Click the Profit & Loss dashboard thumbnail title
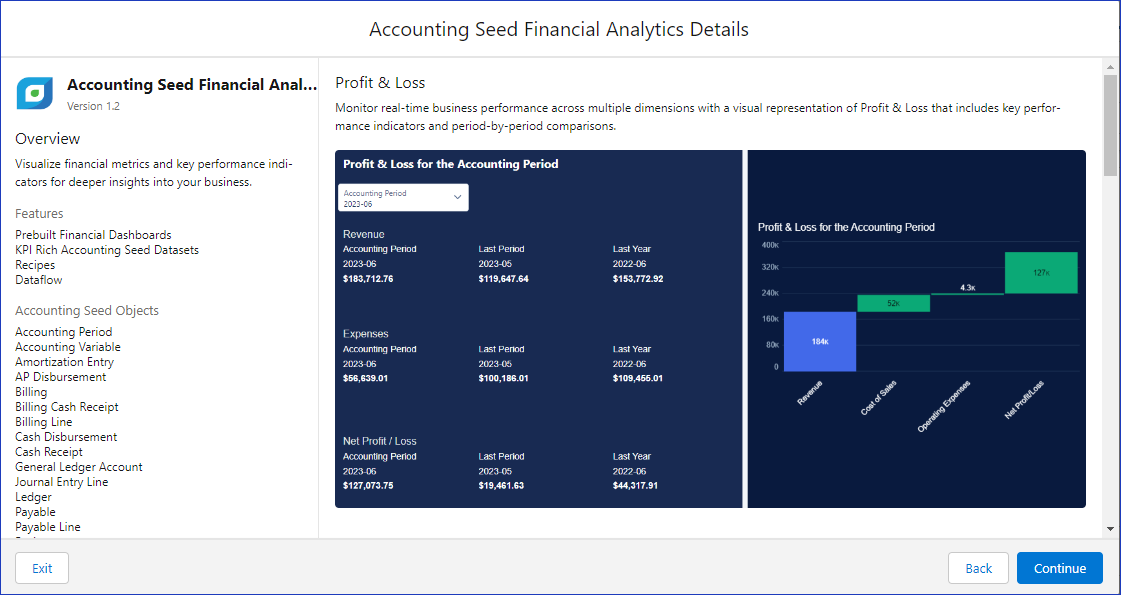1121x595 pixels. coord(450,164)
